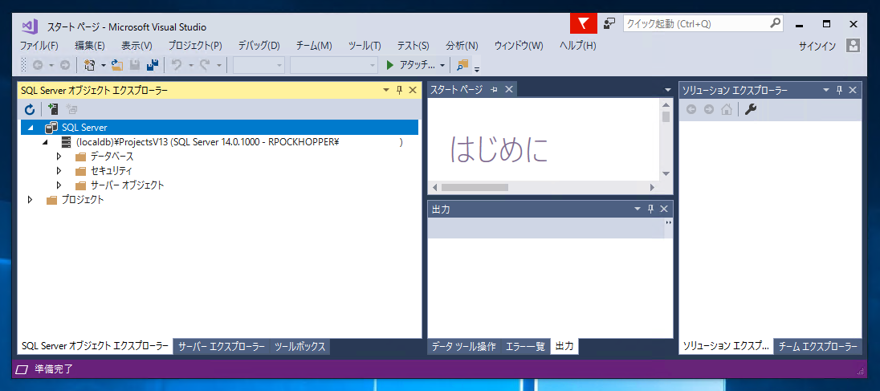Viewport: 880px width, 391px height.
Task: Click the Find in Files toolbar icon
Action: 462,65
